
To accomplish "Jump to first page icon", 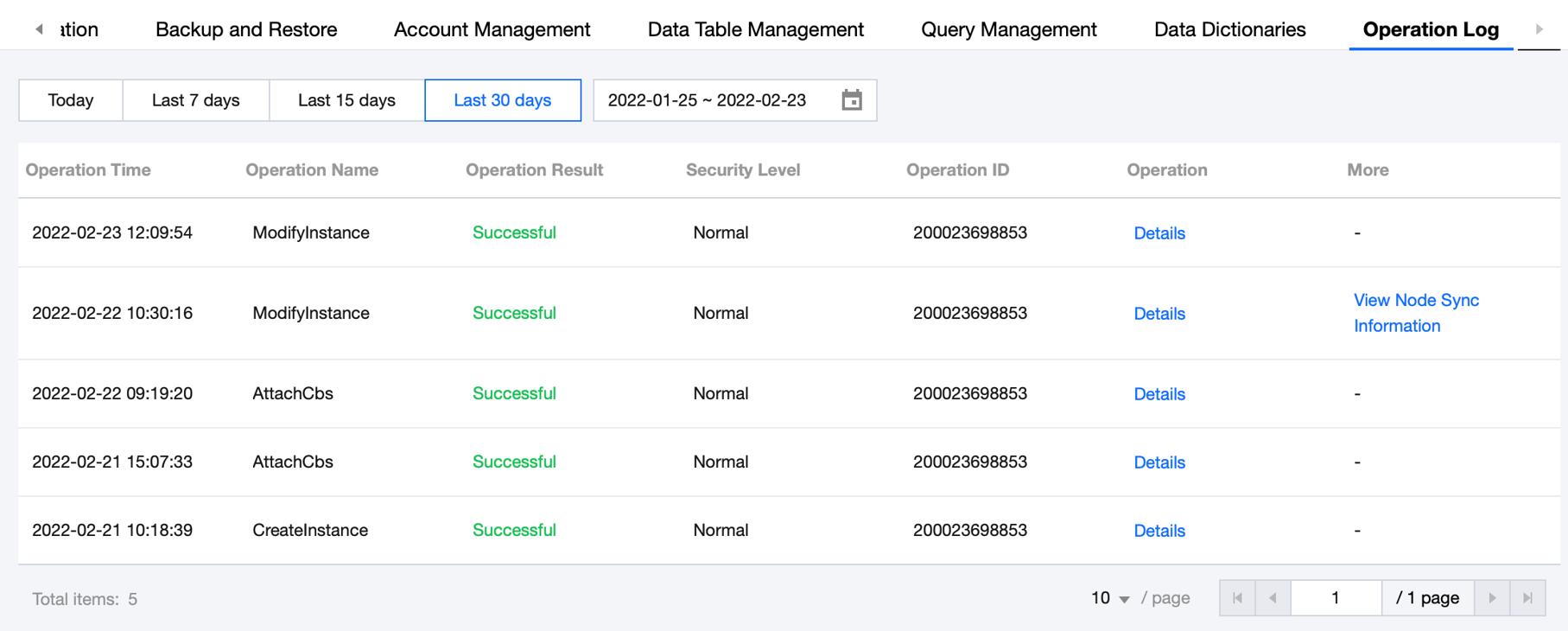I will tap(1237, 598).
